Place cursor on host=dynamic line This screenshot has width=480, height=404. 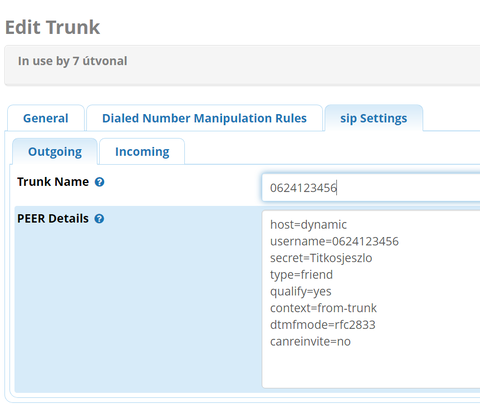point(308,225)
